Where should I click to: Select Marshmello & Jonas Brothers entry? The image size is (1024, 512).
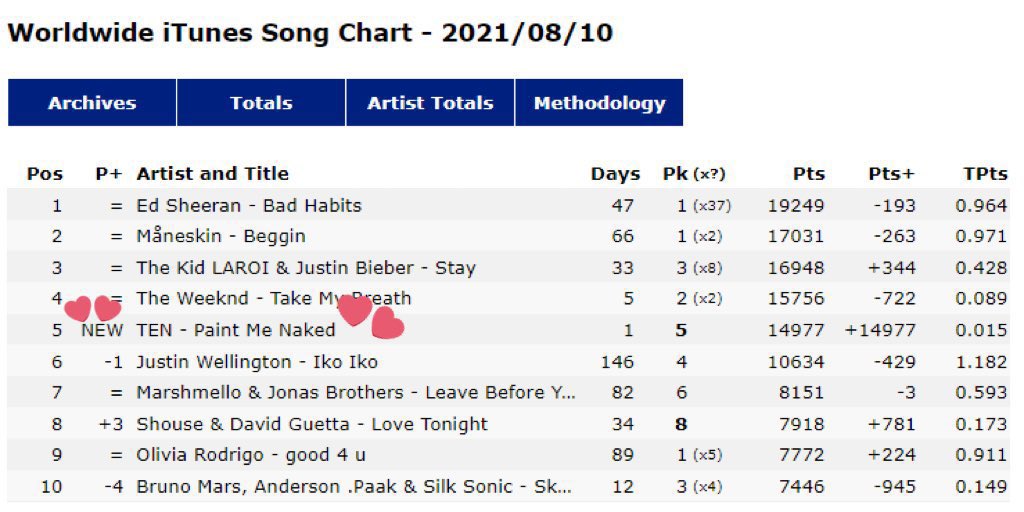coord(356,392)
